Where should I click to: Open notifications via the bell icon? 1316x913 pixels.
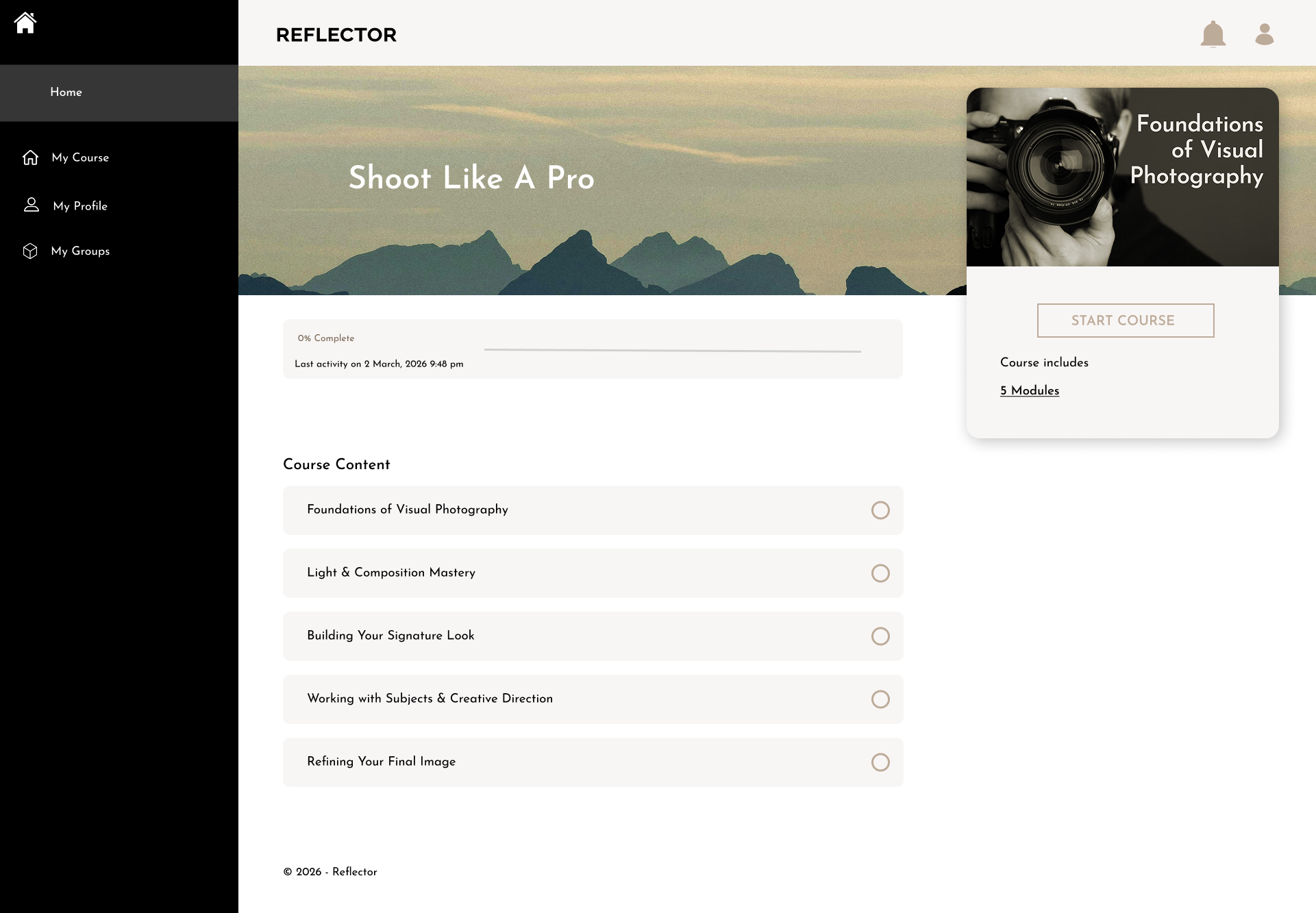coord(1213,34)
